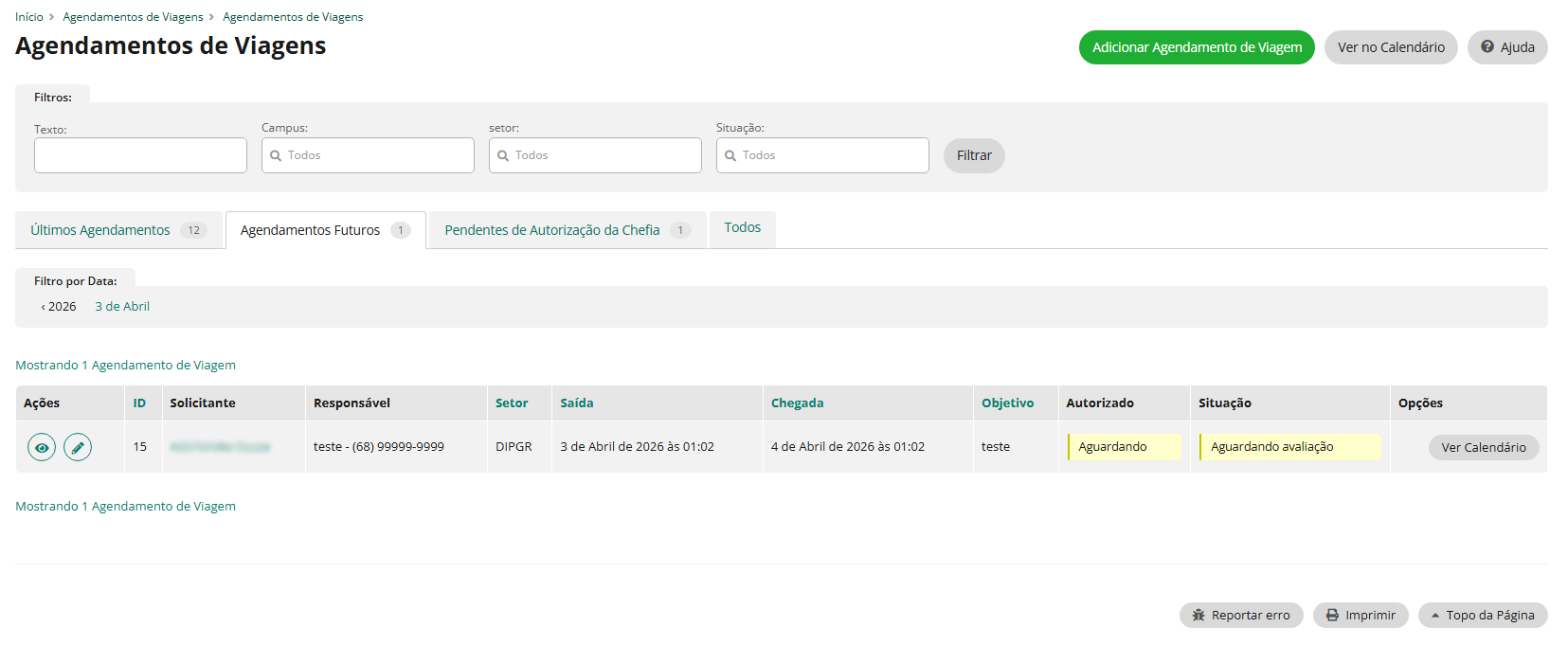Open the Campus dropdown filter
This screenshot has height=645, width=1568.
click(x=368, y=155)
